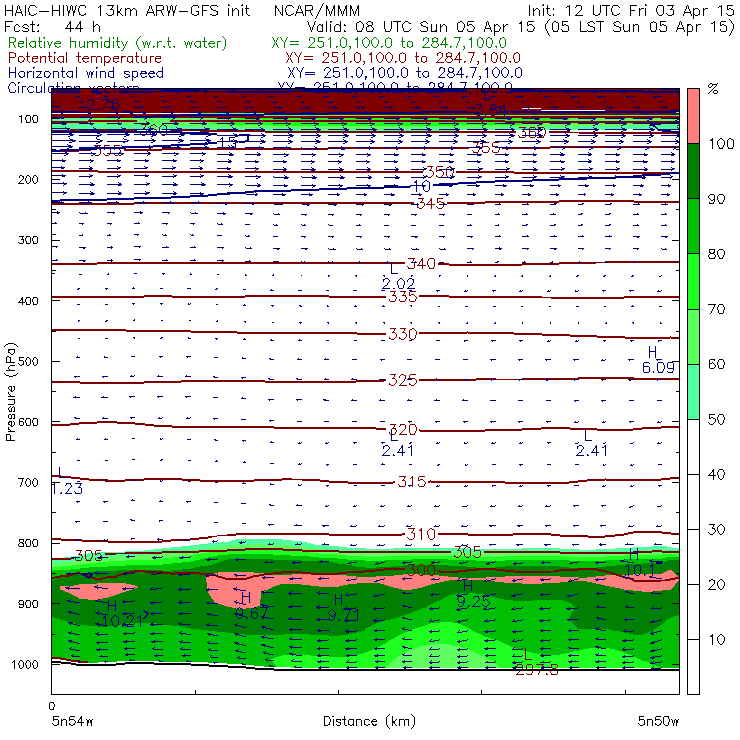The height and width of the screenshot is (740, 740).
Task: Click the 400 hPa pressure axis label
Action: point(28,301)
